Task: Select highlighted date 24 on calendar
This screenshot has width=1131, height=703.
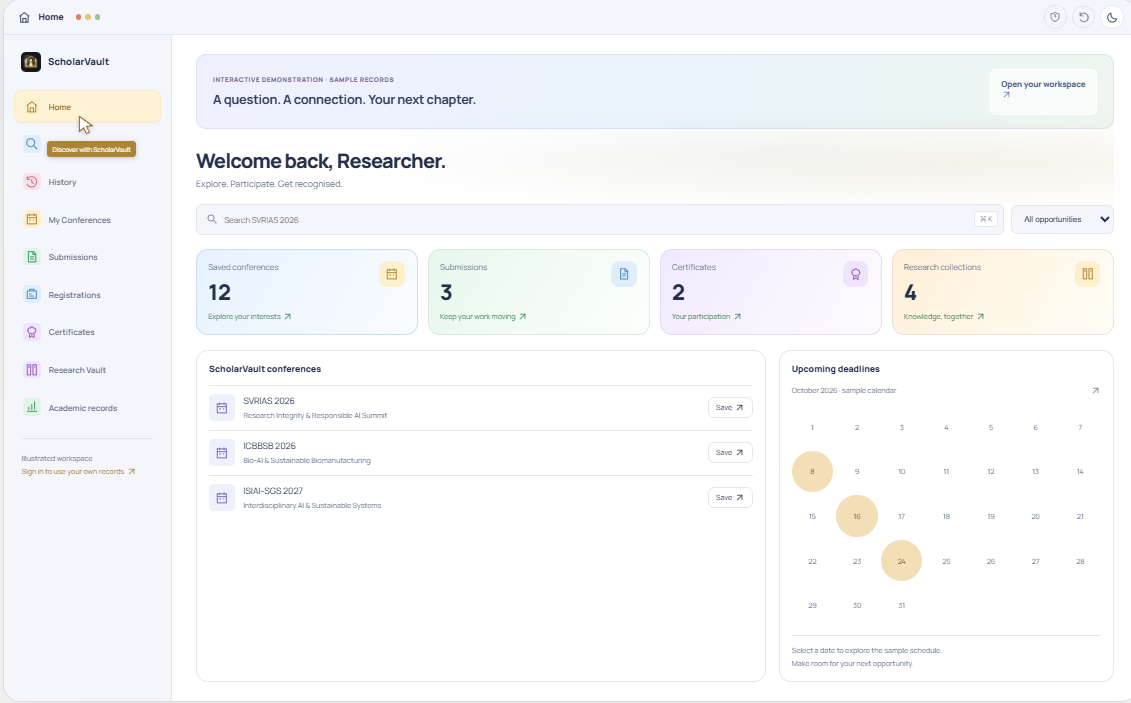Action: click(902, 561)
